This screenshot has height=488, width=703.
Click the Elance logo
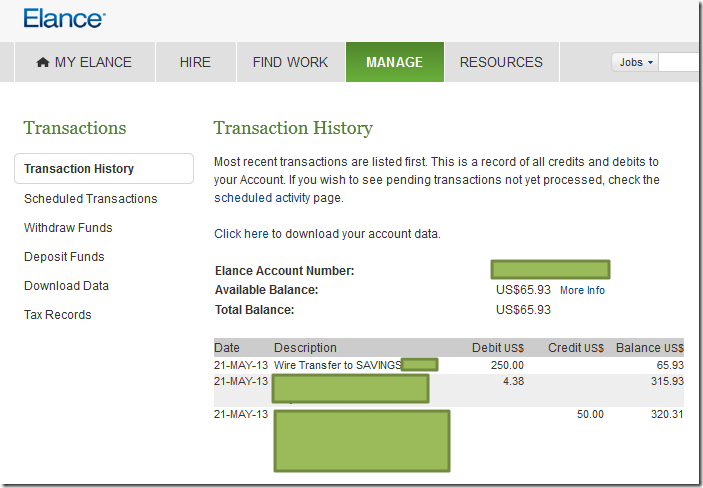pyautogui.click(x=65, y=18)
